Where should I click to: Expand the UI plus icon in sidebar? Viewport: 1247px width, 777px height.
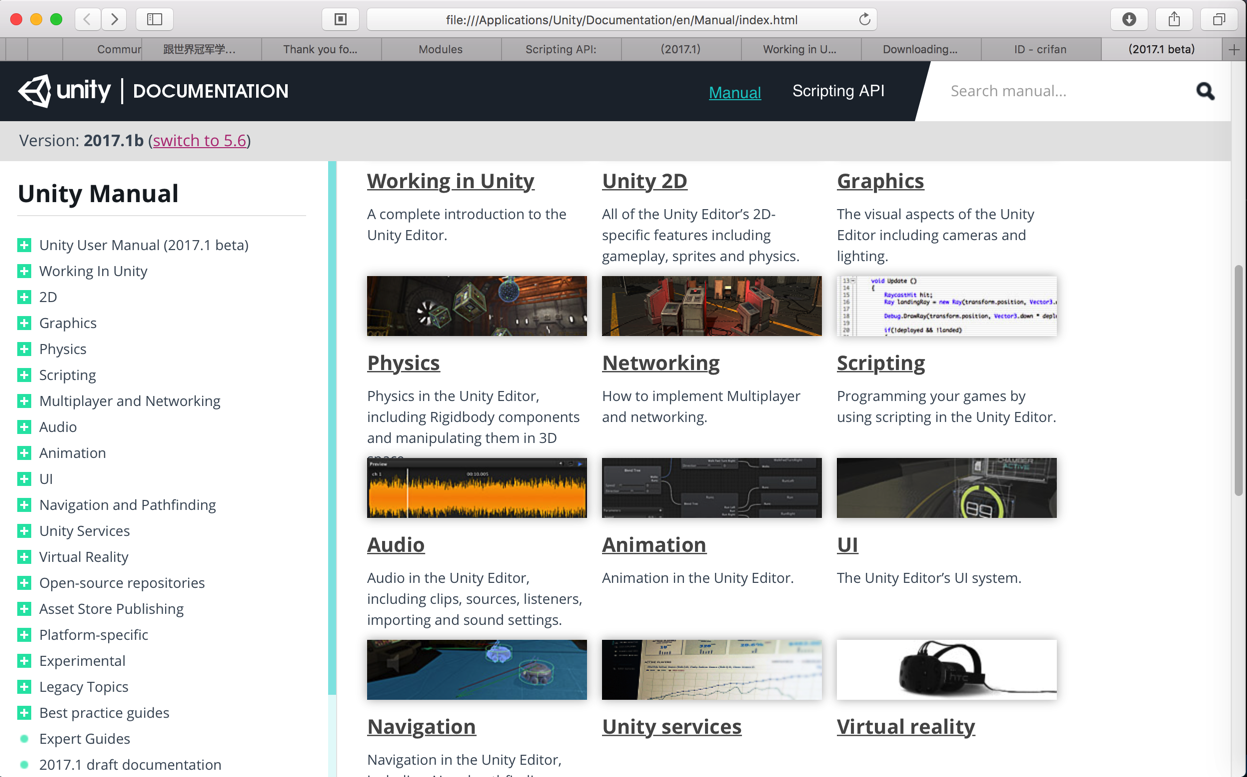24,479
